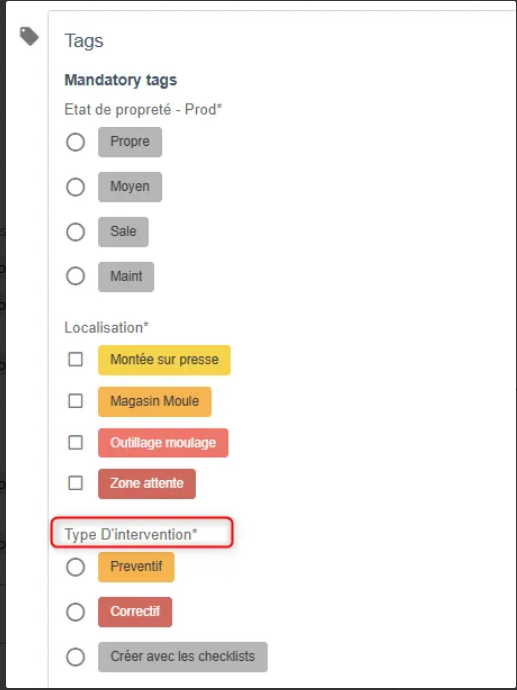Select Créer avec les checklists radio
The height and width of the screenshot is (690, 517).
click(x=76, y=657)
